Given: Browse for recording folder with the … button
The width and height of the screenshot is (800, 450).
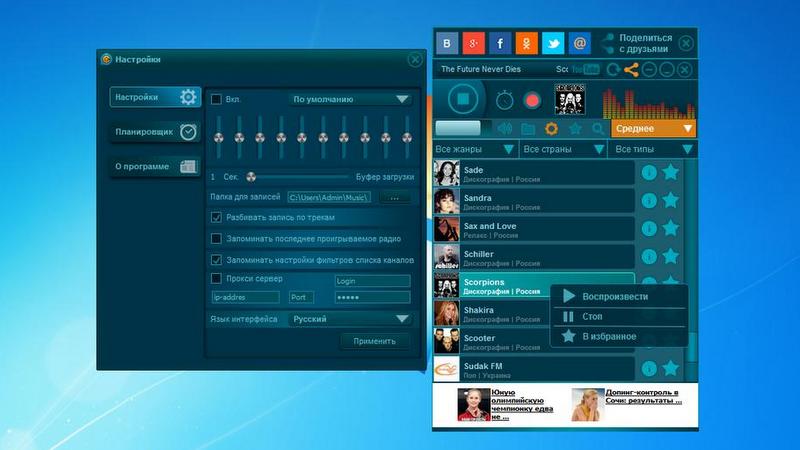Looking at the screenshot, I should (394, 197).
